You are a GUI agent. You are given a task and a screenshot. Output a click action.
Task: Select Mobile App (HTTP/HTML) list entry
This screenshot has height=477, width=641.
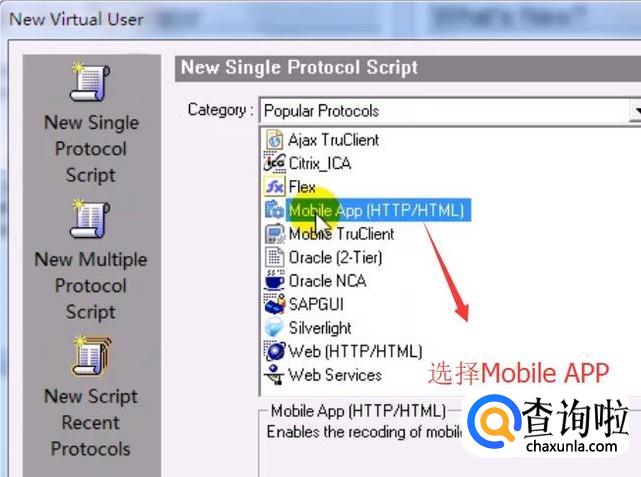tap(376, 211)
